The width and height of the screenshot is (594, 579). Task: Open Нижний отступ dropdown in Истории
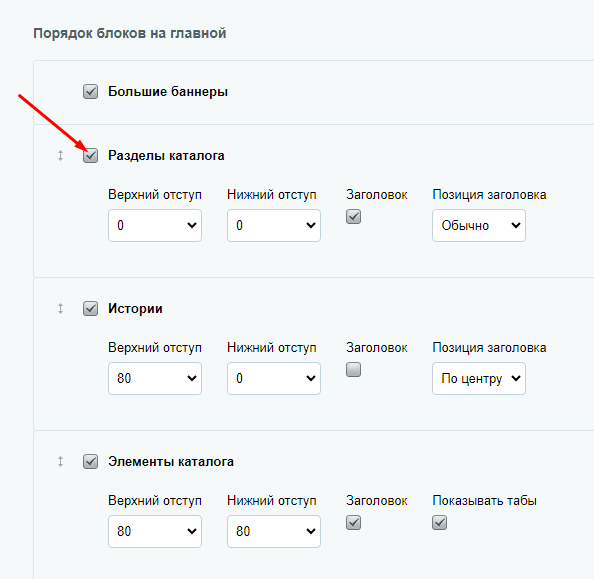point(274,378)
